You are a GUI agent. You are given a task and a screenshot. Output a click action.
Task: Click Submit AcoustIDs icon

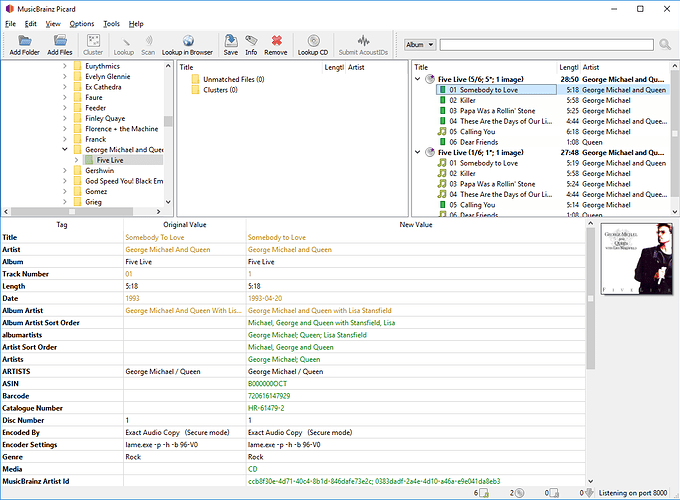(363, 41)
